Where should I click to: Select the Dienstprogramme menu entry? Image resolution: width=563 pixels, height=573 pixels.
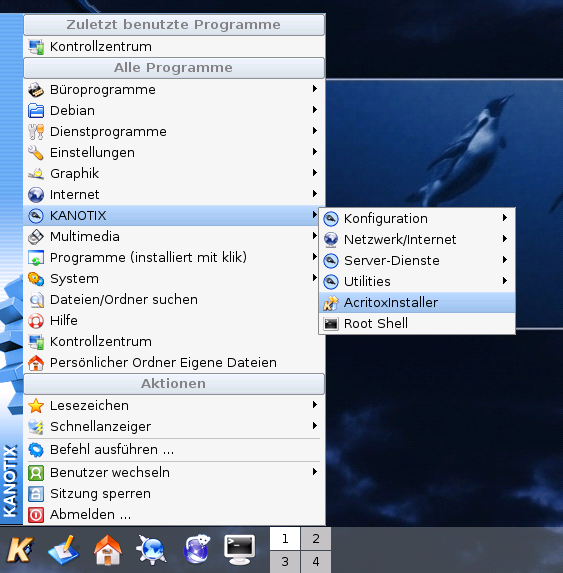(x=174, y=132)
